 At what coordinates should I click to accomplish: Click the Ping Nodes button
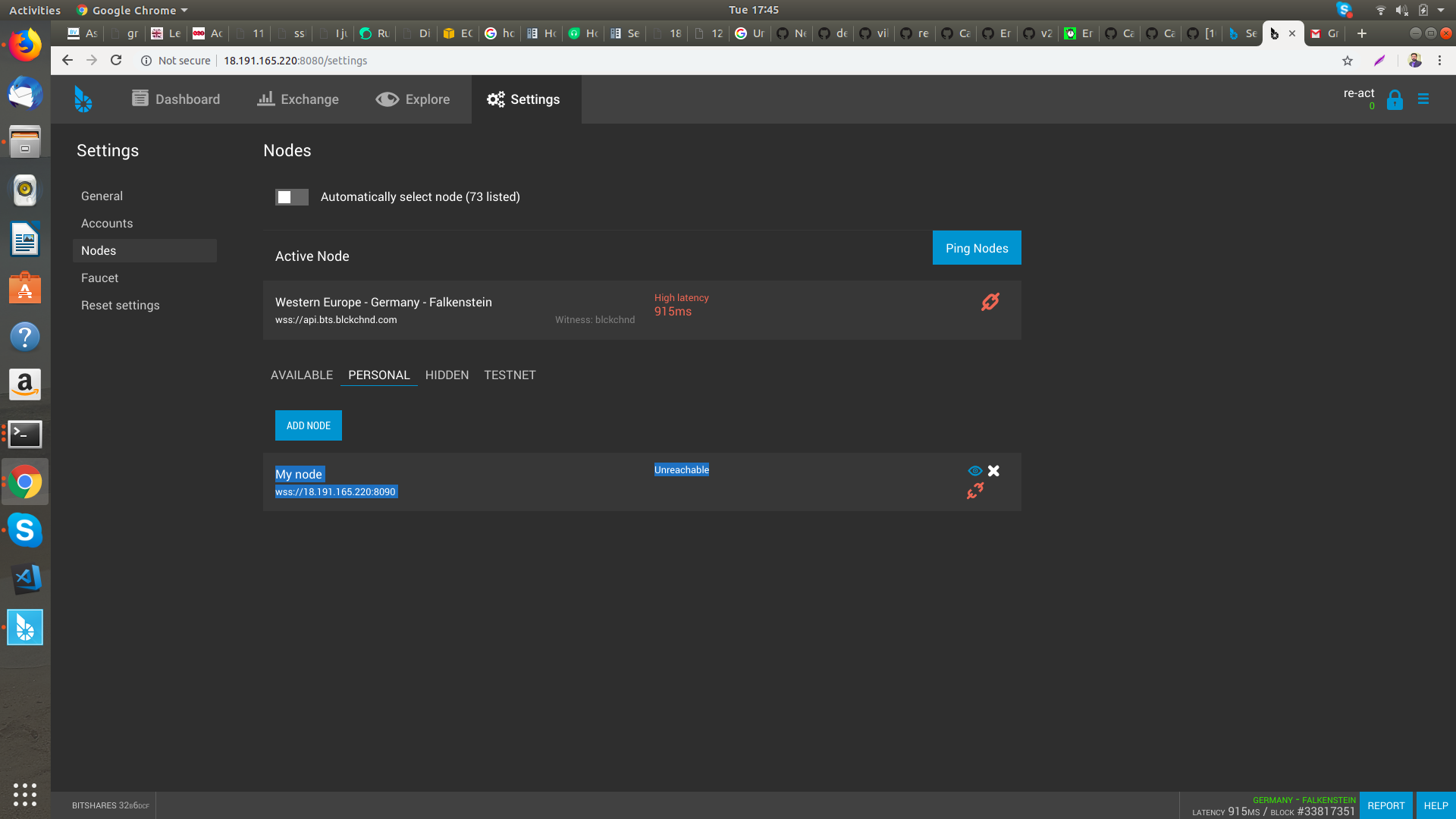point(977,248)
